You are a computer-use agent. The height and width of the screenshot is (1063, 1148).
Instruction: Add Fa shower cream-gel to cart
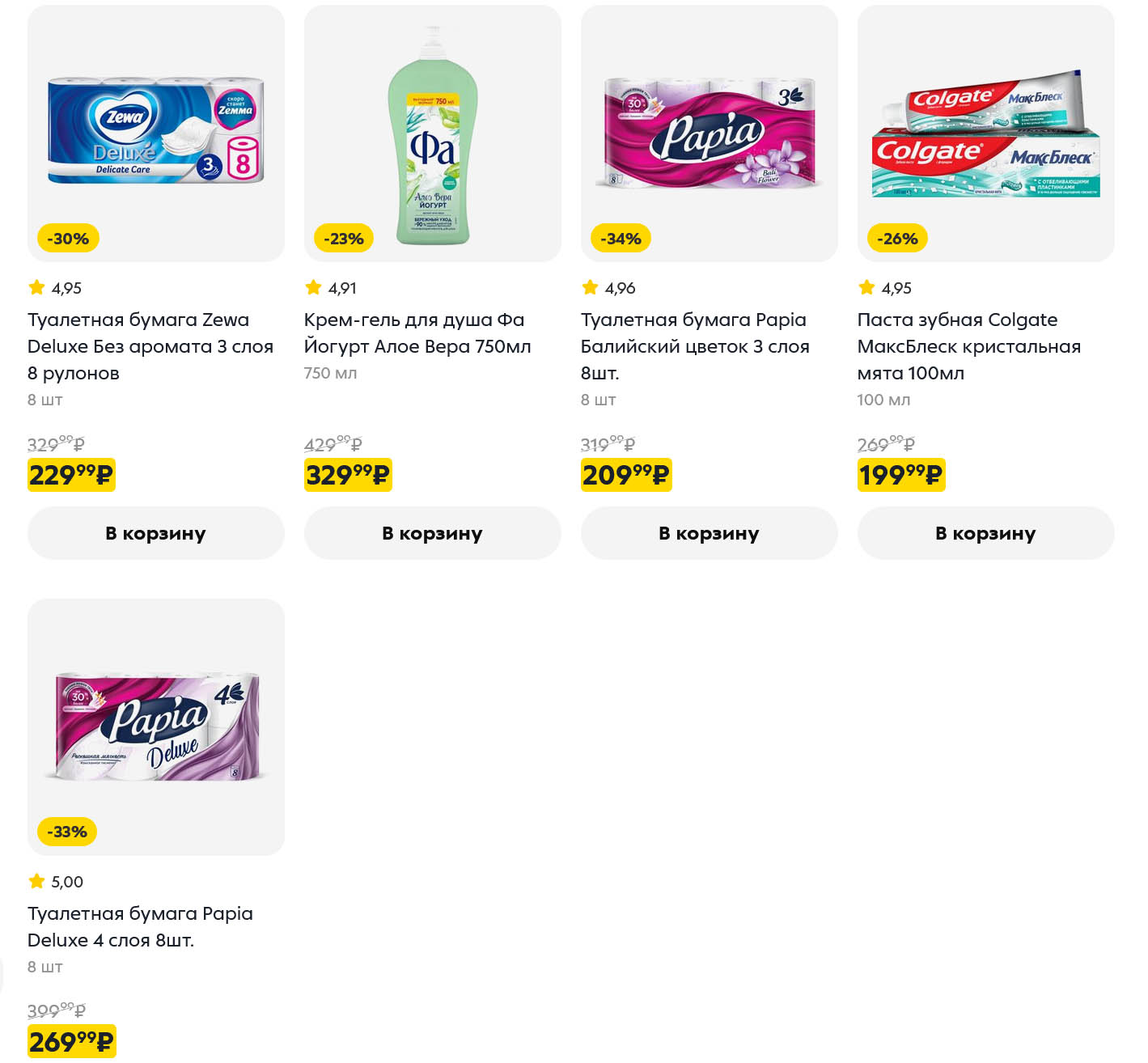point(432,533)
